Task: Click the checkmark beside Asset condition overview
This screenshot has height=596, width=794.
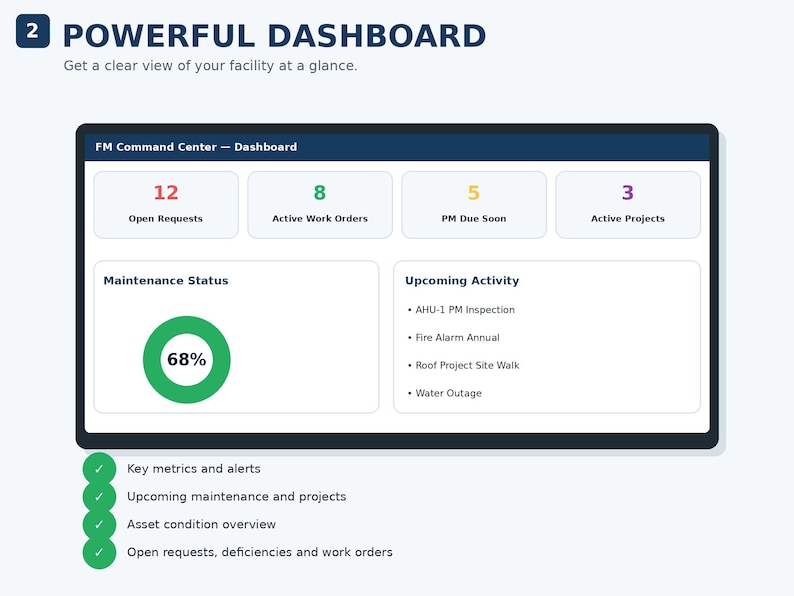Action: (99, 525)
